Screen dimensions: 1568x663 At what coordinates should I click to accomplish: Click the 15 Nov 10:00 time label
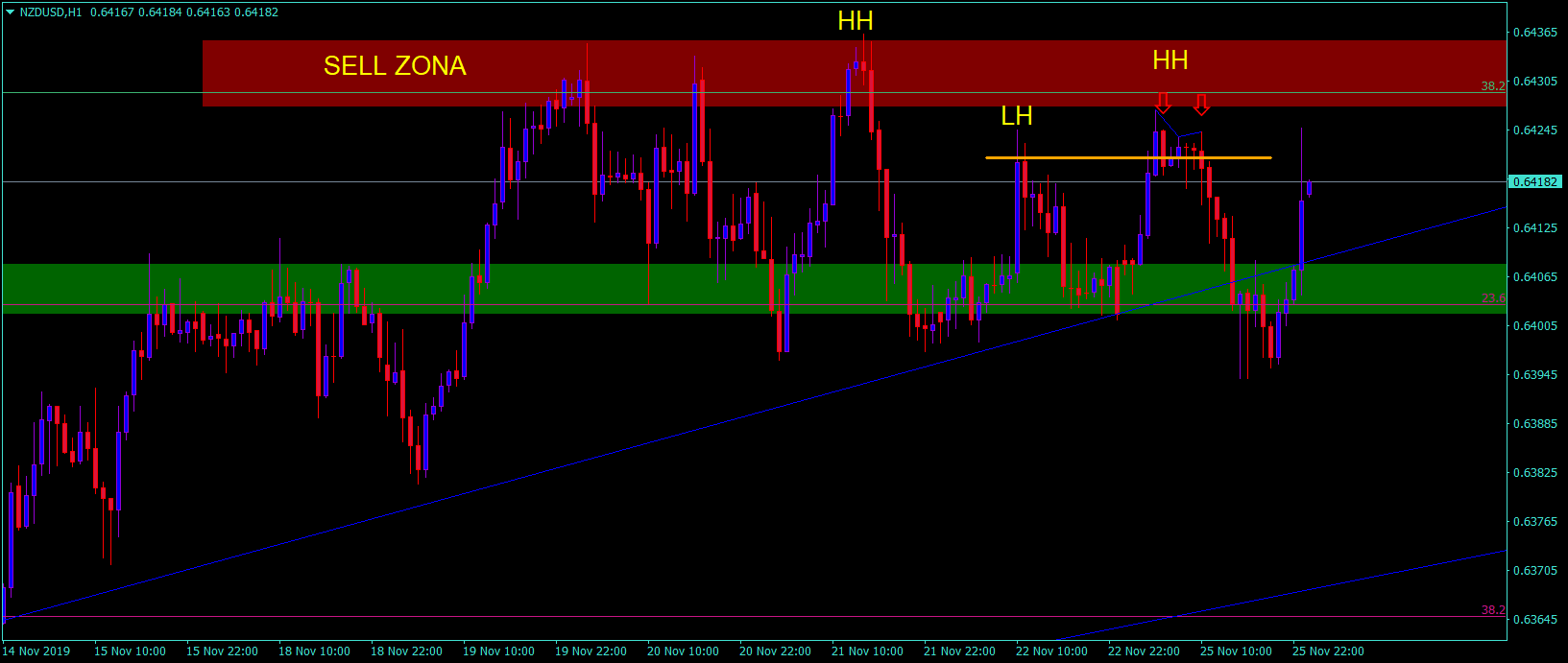pyautogui.click(x=130, y=651)
